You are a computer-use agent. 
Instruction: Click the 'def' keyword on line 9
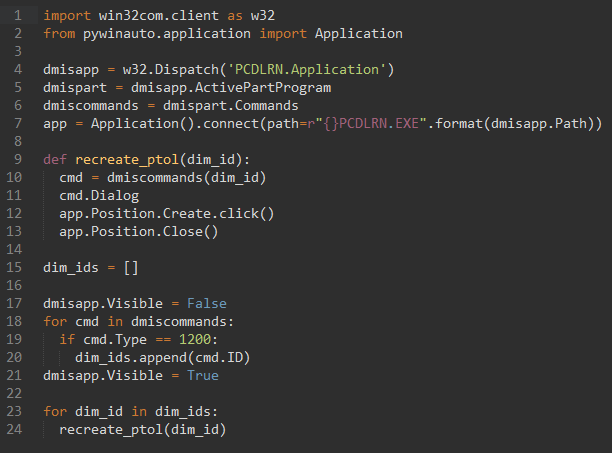click(55, 160)
